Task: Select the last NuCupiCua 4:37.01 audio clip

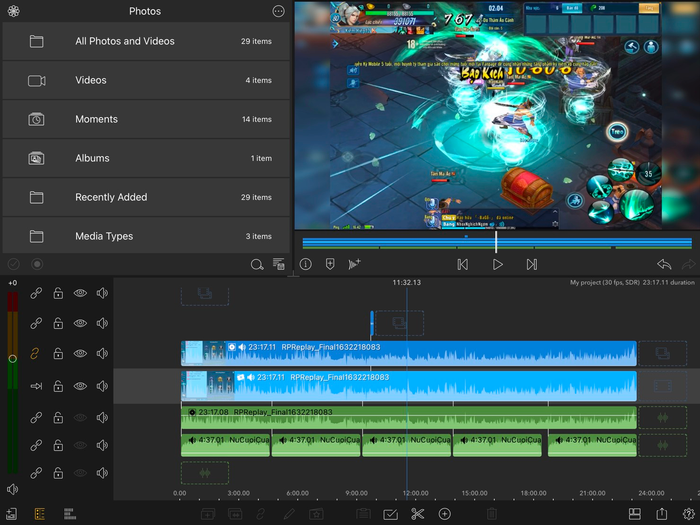Action: click(592, 445)
